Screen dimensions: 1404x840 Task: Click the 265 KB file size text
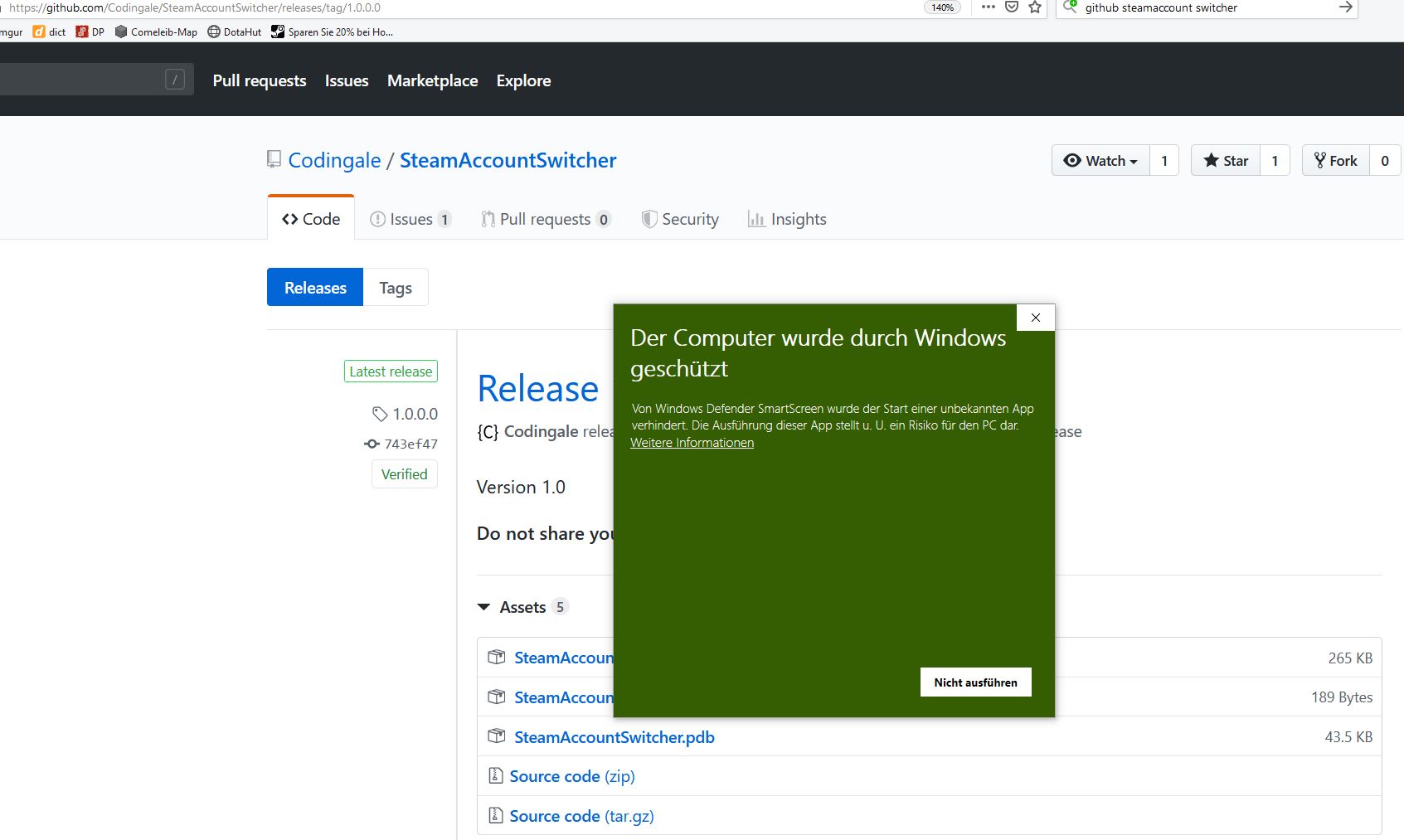click(x=1350, y=658)
